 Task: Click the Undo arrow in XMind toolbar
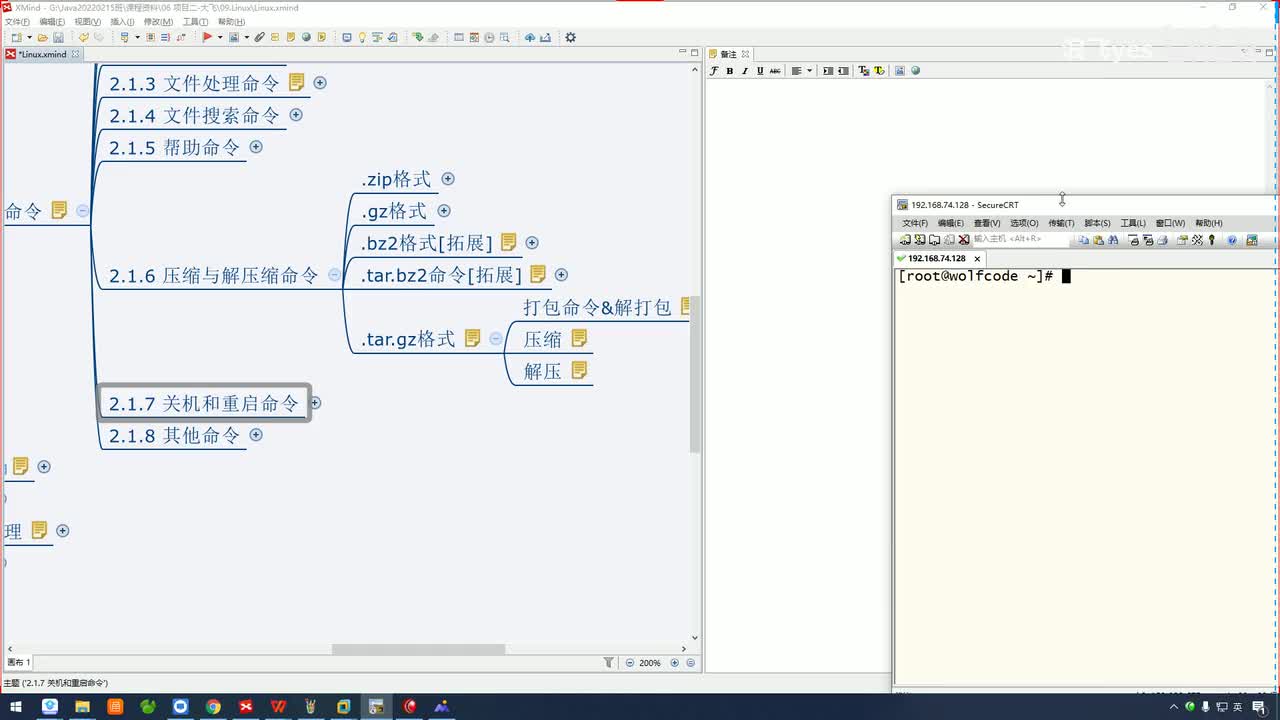84,37
